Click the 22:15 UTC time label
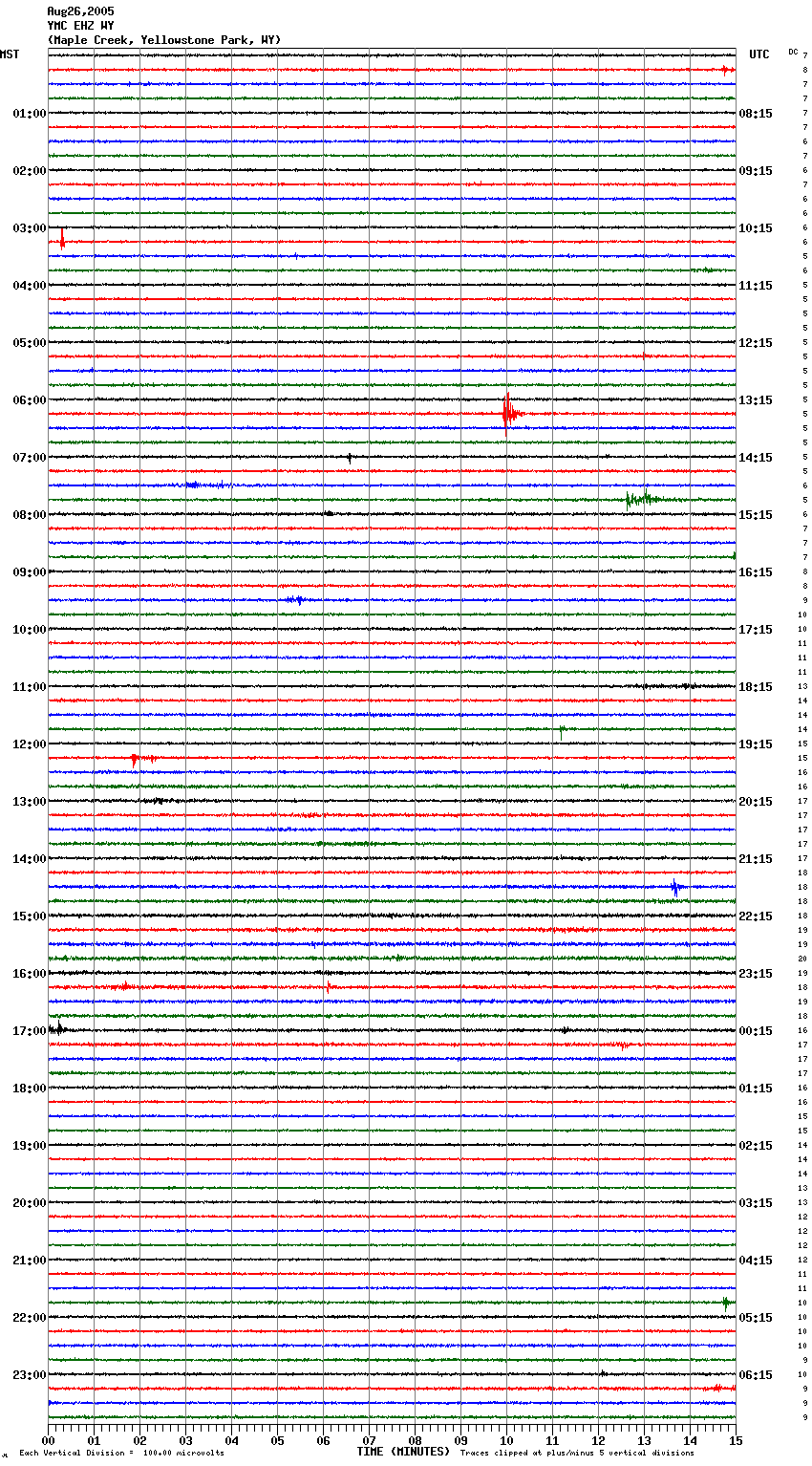The image size is (812, 1466). tap(756, 916)
